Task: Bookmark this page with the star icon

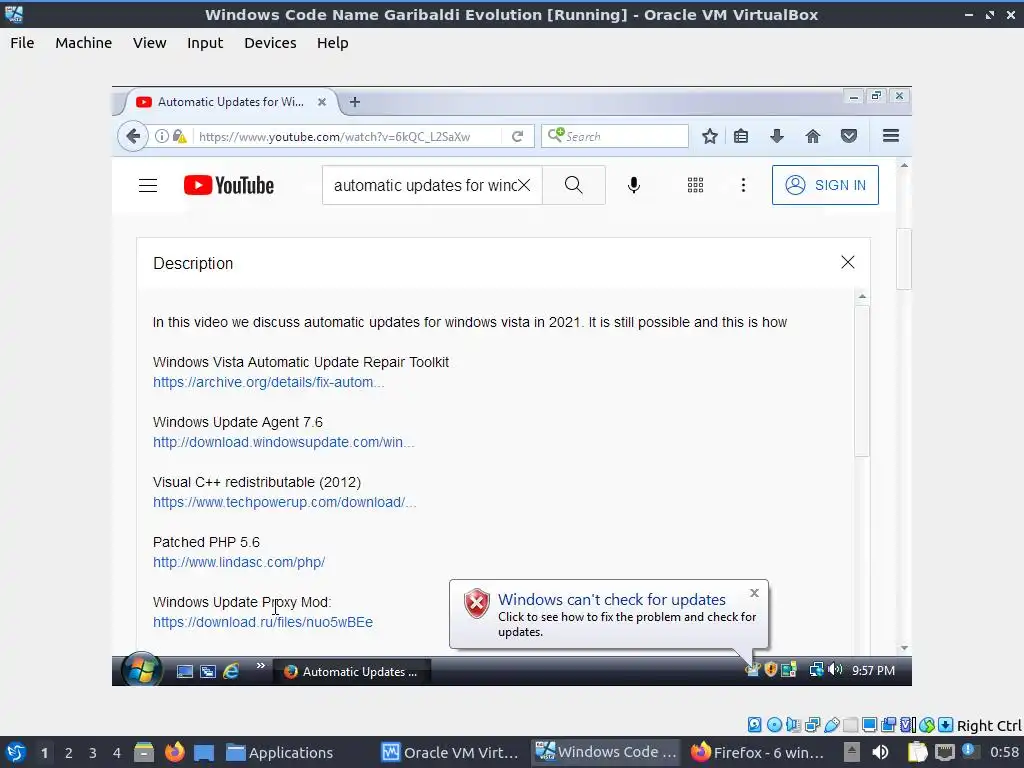Action: click(x=710, y=136)
